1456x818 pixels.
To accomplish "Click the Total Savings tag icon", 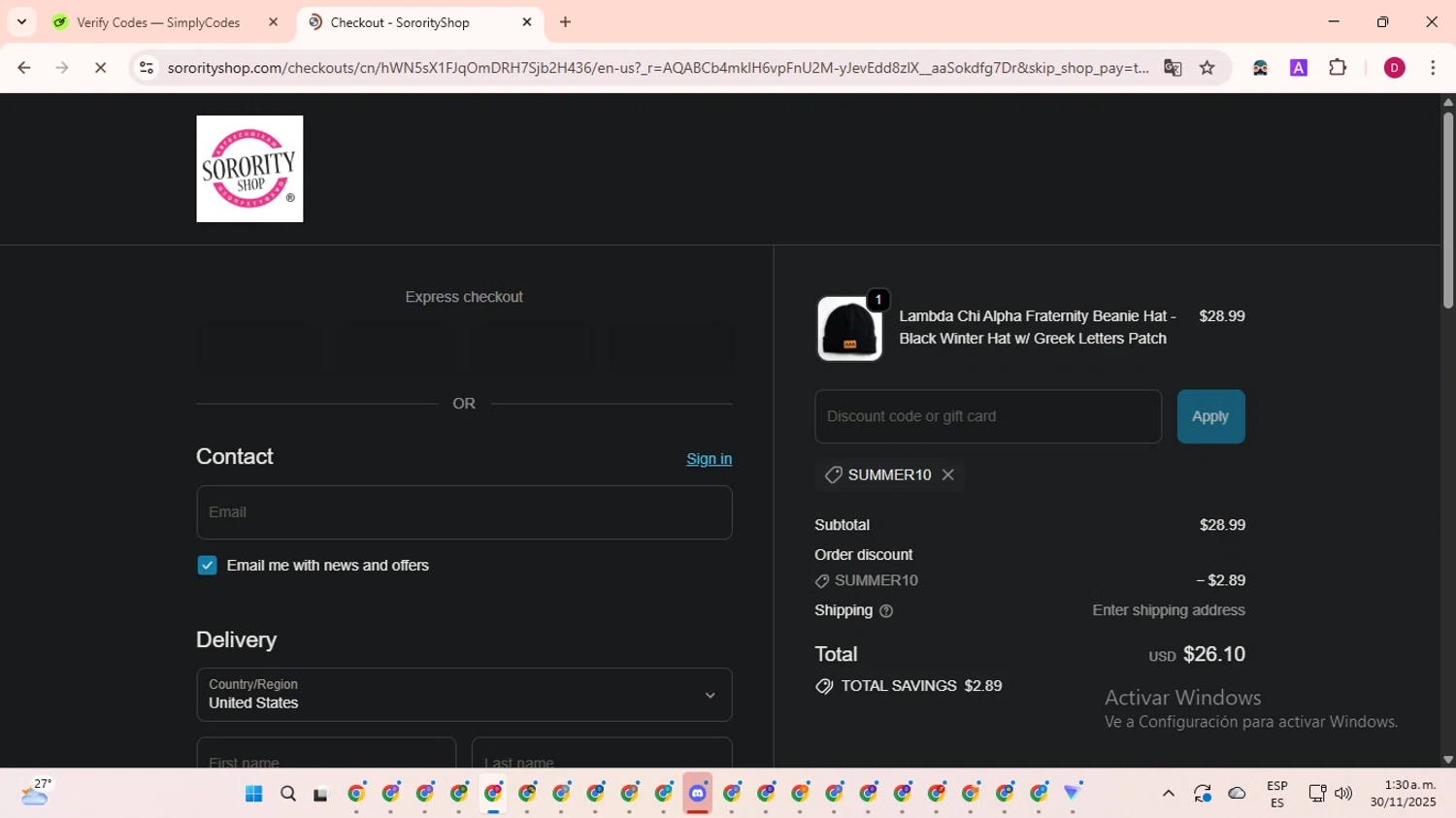I will coord(824,686).
